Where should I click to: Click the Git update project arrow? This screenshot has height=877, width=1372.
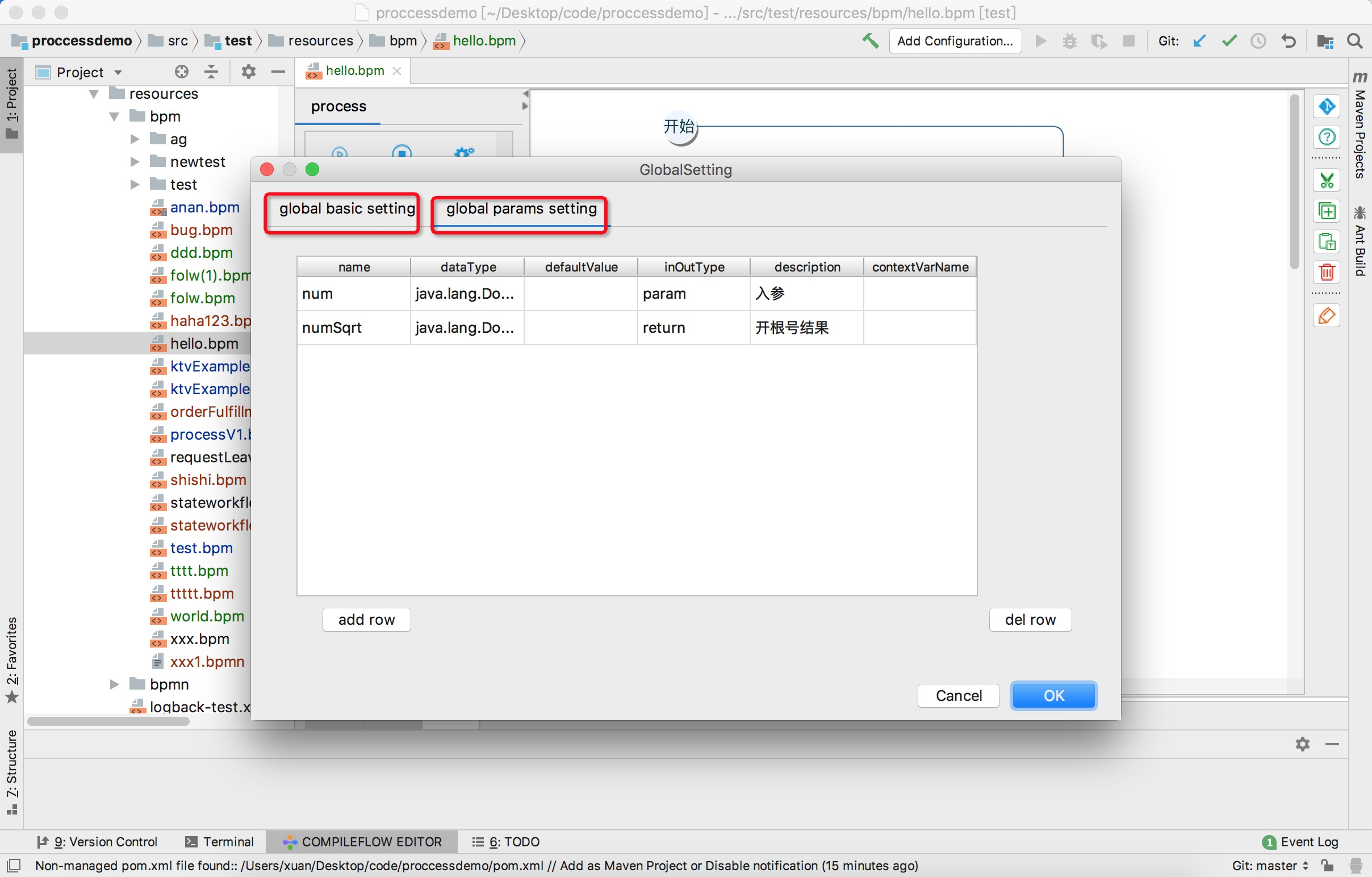coord(1199,41)
